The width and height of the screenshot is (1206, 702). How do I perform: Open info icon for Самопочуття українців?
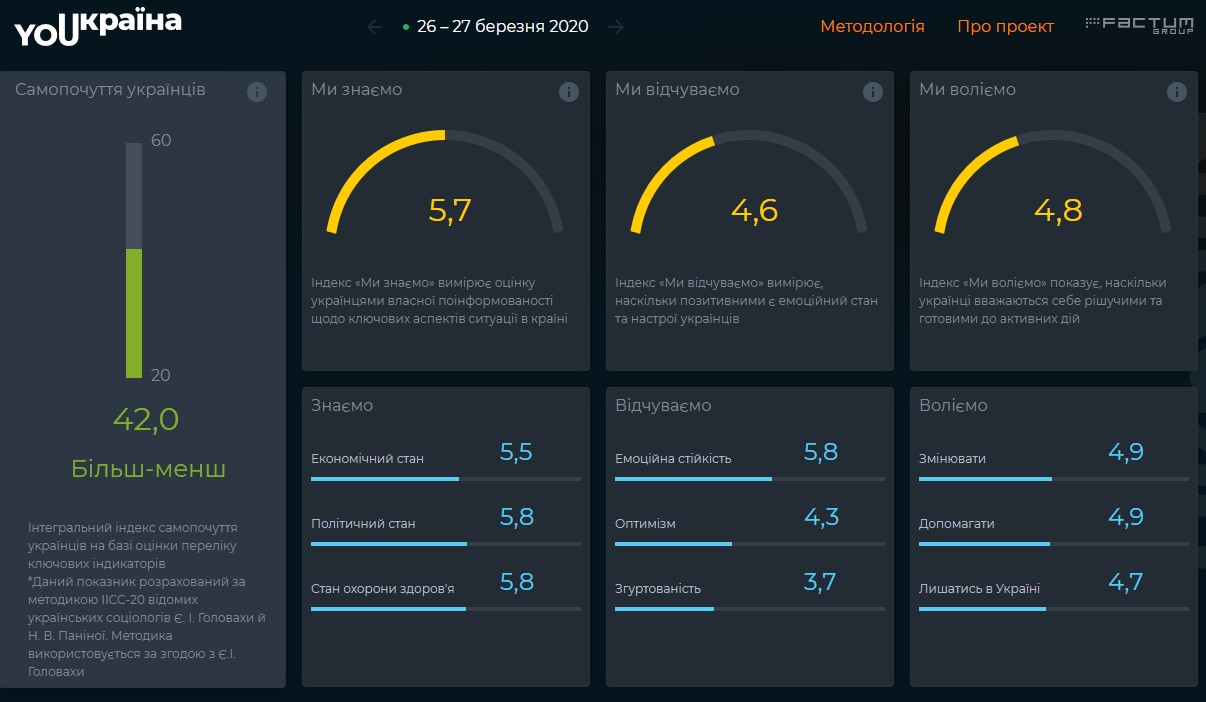[x=257, y=92]
